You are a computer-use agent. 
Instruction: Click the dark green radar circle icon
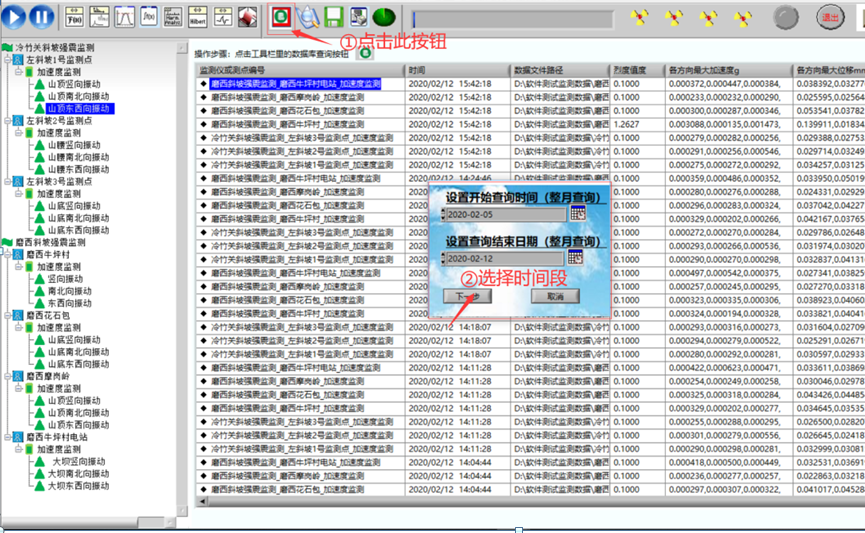[x=383, y=17]
